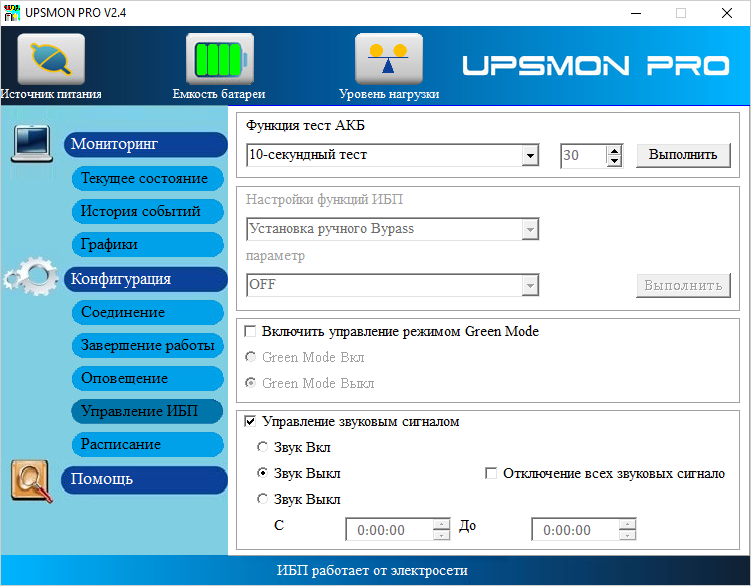Viewport: 751px width, 586px height.
Task: Select the Управление ИБП page
Action: [147, 411]
